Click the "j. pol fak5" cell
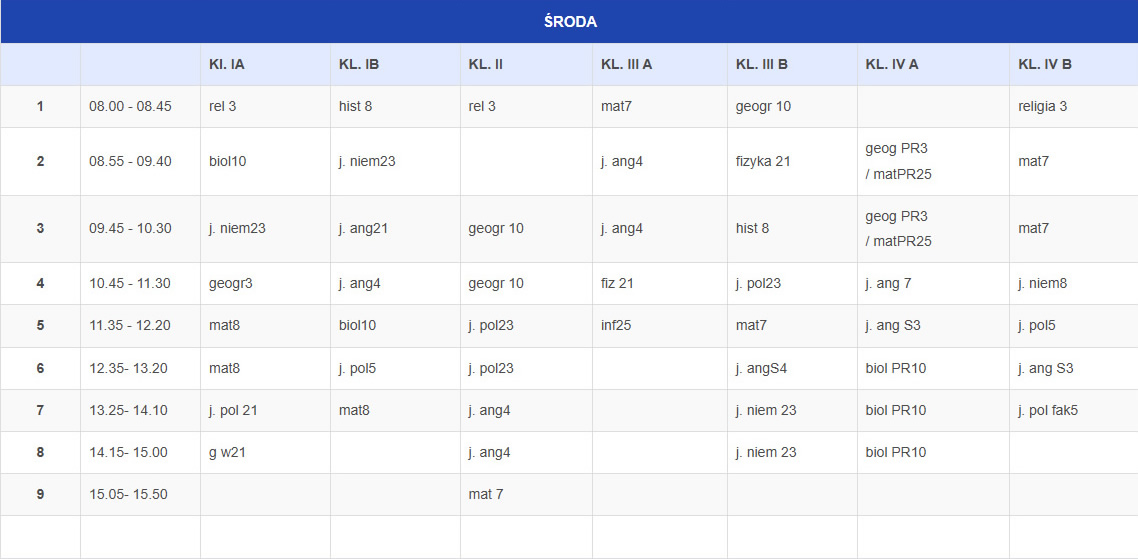Image resolution: width=1138 pixels, height=559 pixels. coord(1048,410)
